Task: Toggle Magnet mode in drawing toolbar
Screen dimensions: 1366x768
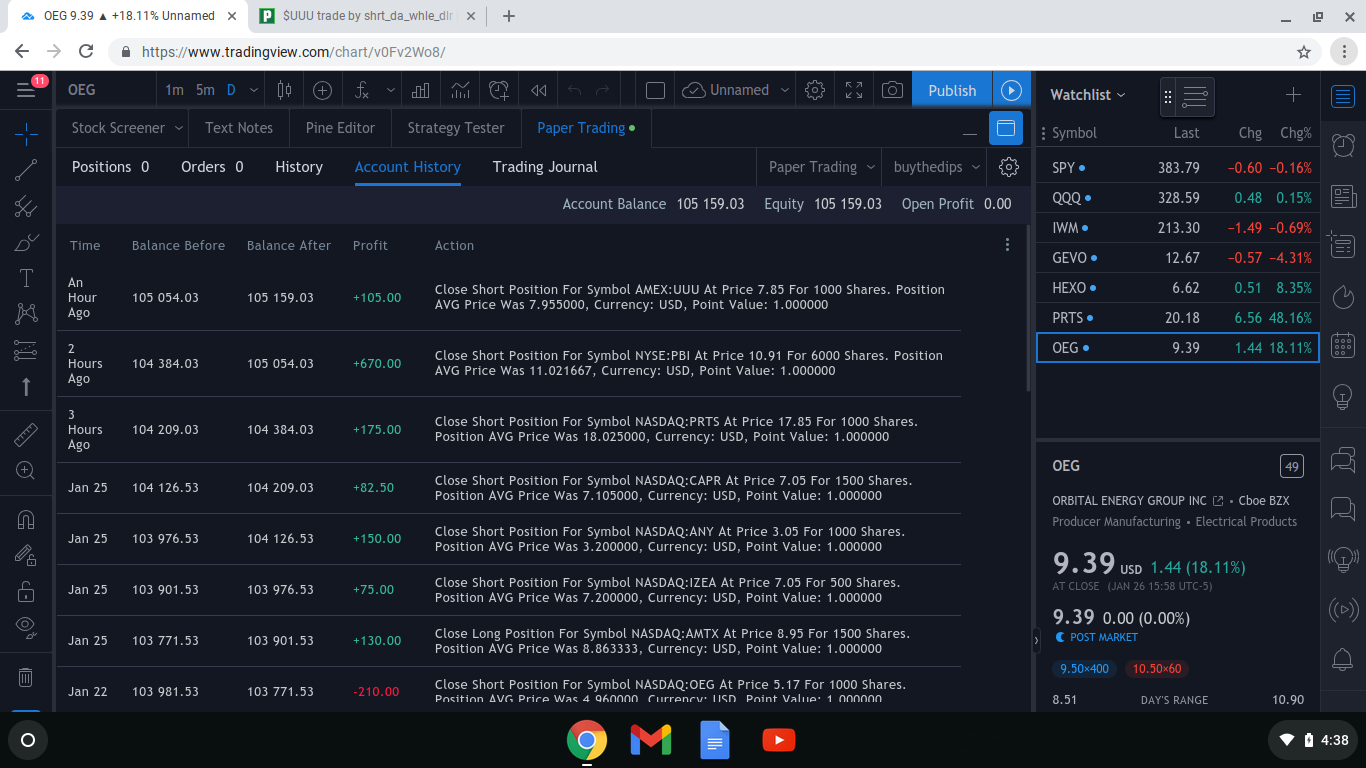Action: [26, 519]
